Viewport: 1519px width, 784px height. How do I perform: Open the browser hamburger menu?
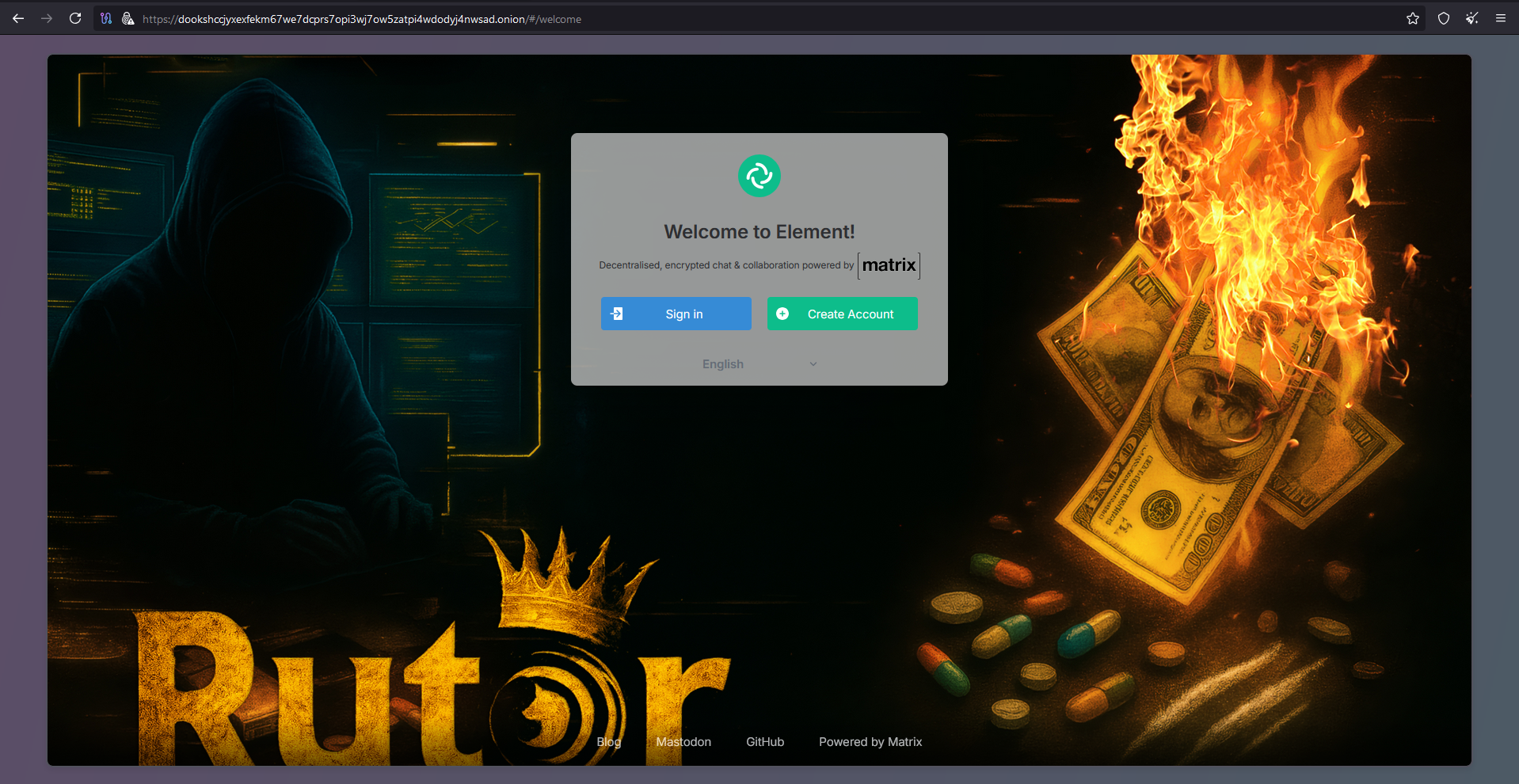click(x=1501, y=18)
